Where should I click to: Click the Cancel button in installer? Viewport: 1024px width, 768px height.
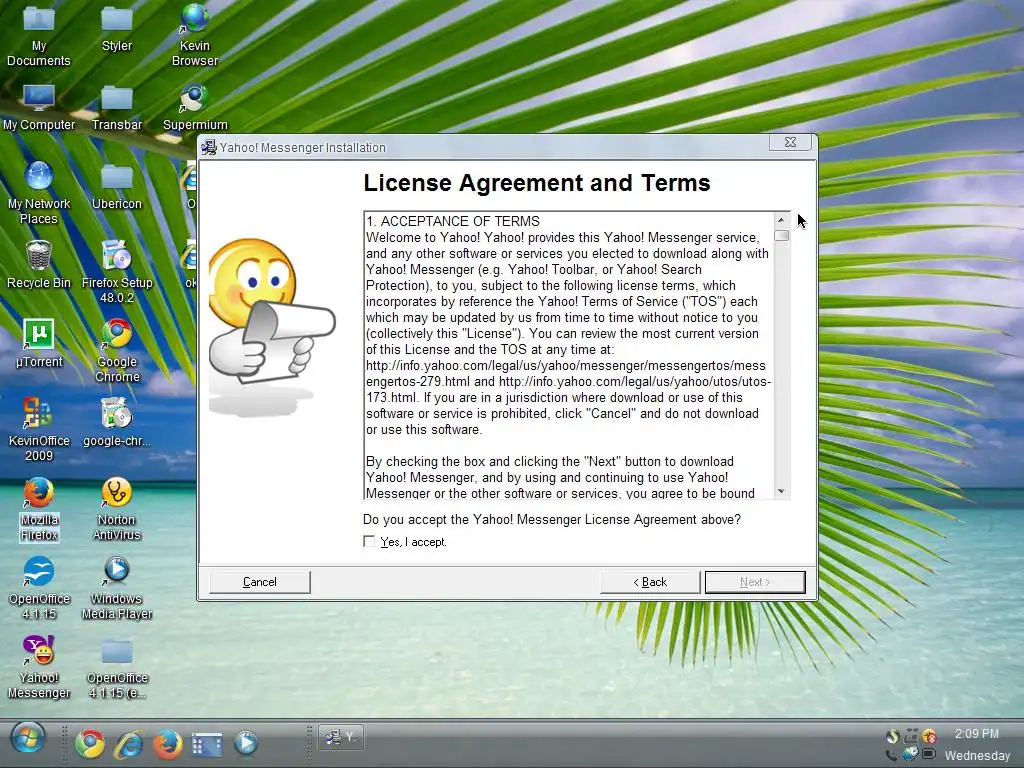click(260, 582)
